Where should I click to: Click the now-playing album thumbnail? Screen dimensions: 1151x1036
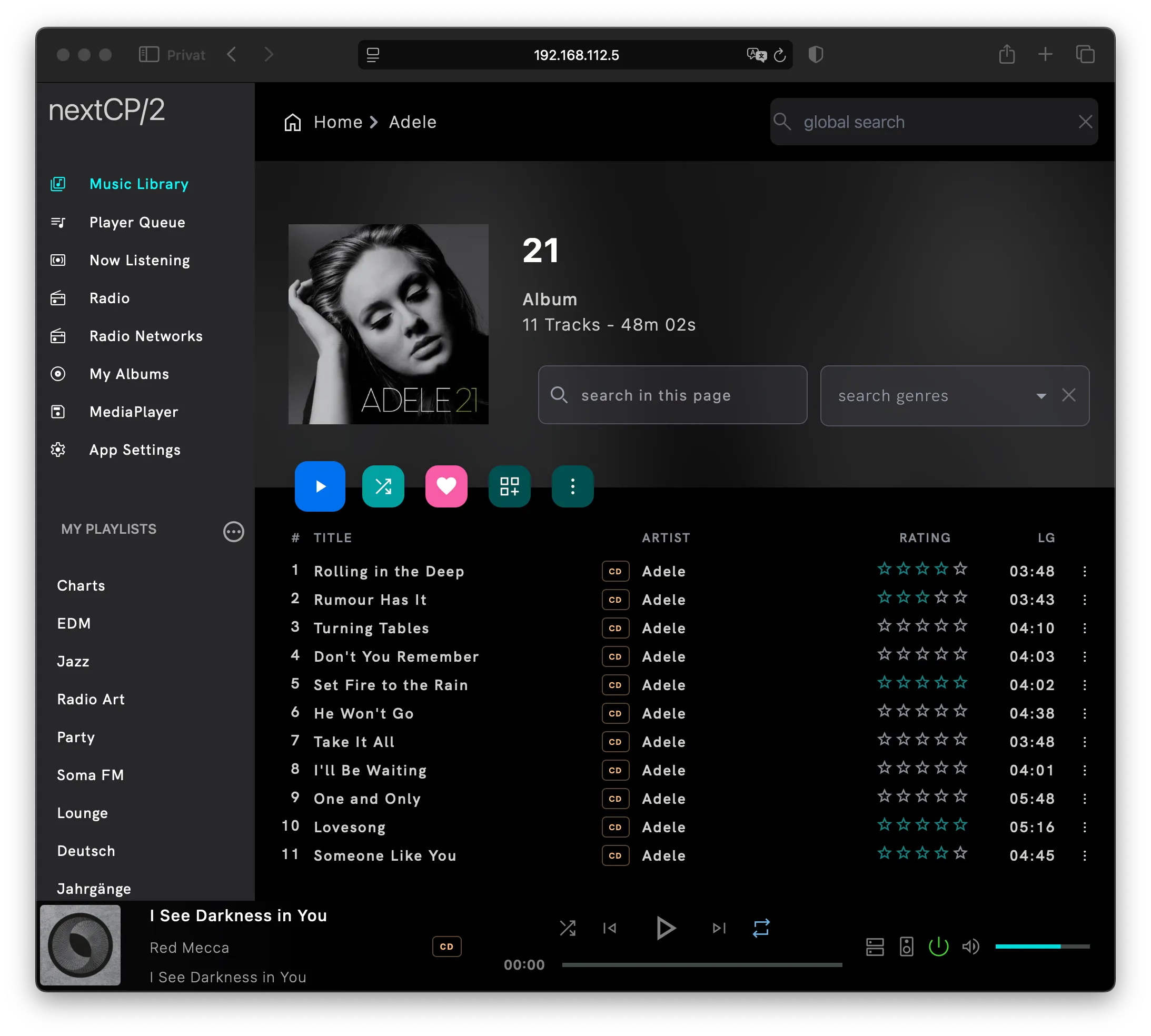[x=80, y=945]
